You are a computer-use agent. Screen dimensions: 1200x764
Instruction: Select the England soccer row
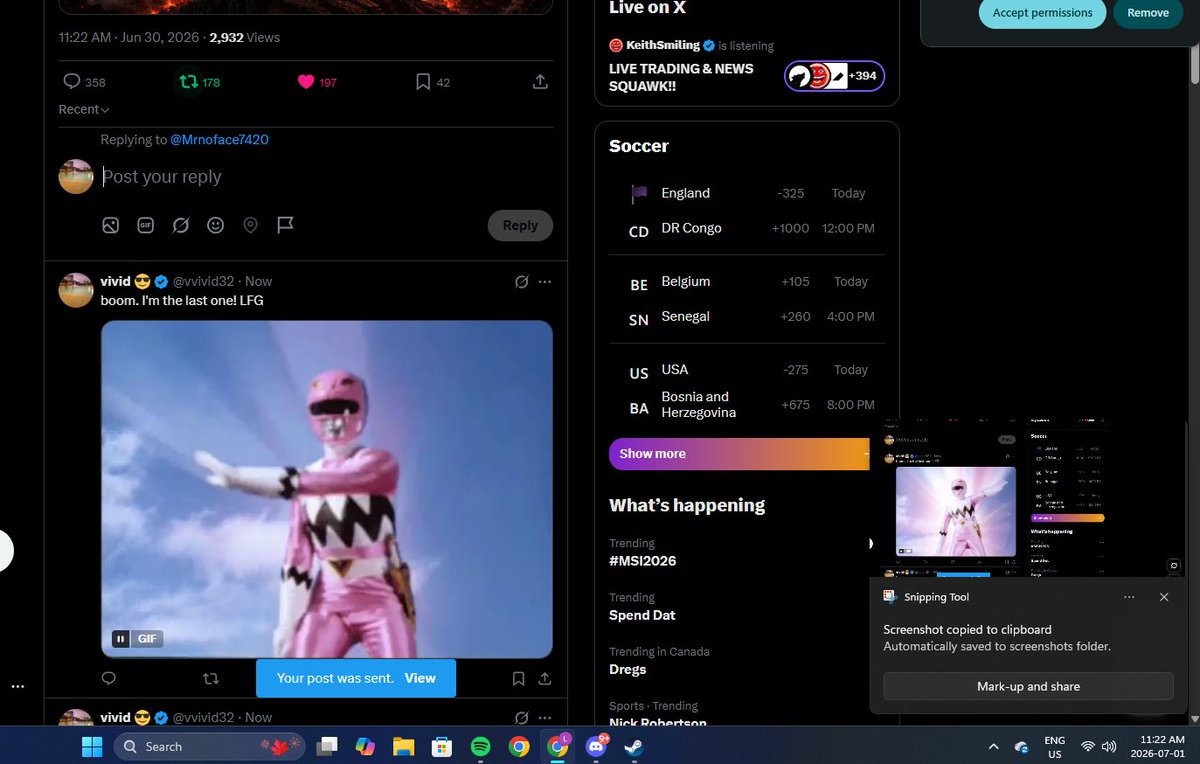click(747, 193)
